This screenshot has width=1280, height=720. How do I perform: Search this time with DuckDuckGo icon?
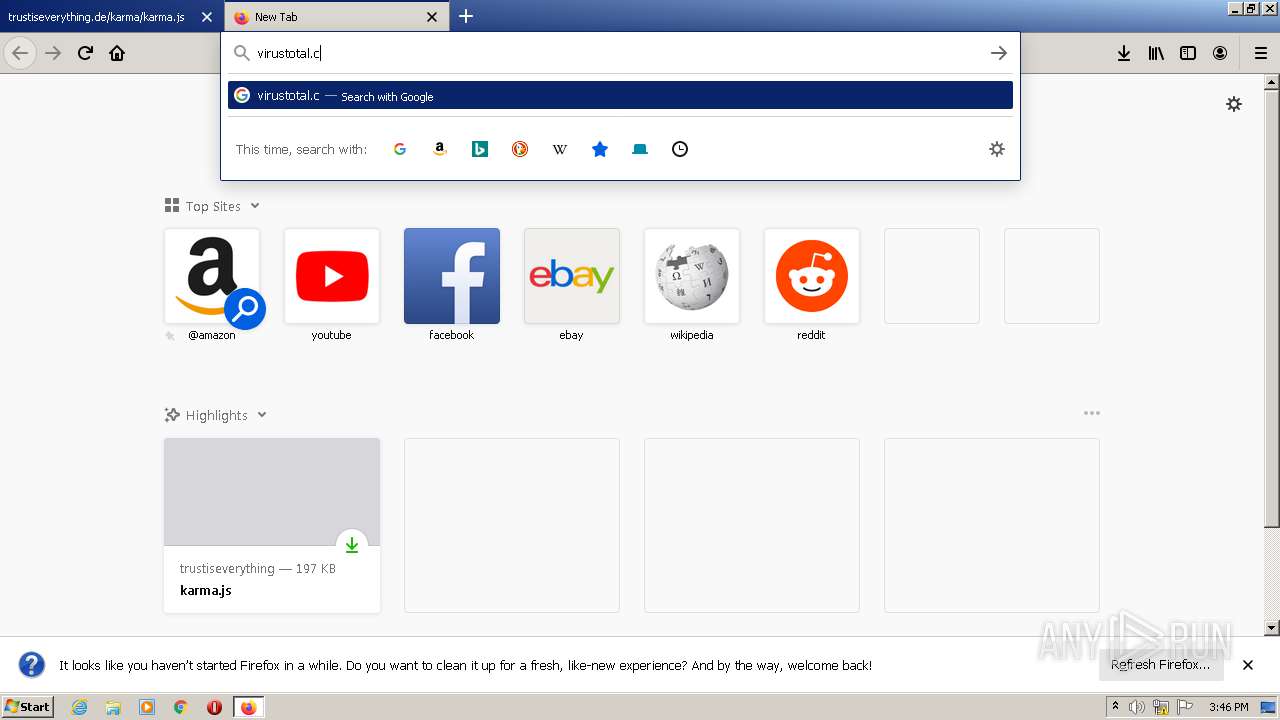point(520,149)
